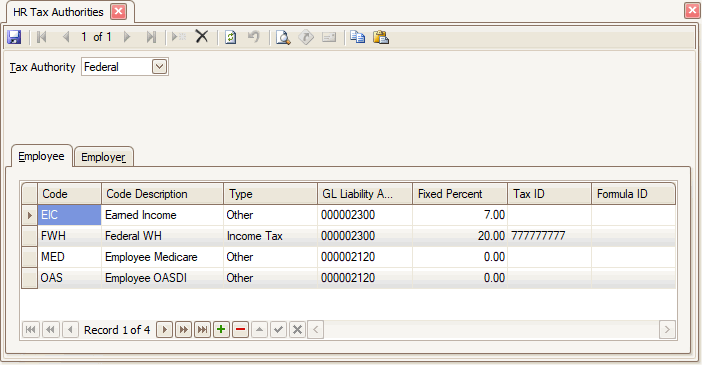The width and height of the screenshot is (702, 365).
Task: Click the 777777777 Tax ID cell
Action: click(549, 236)
